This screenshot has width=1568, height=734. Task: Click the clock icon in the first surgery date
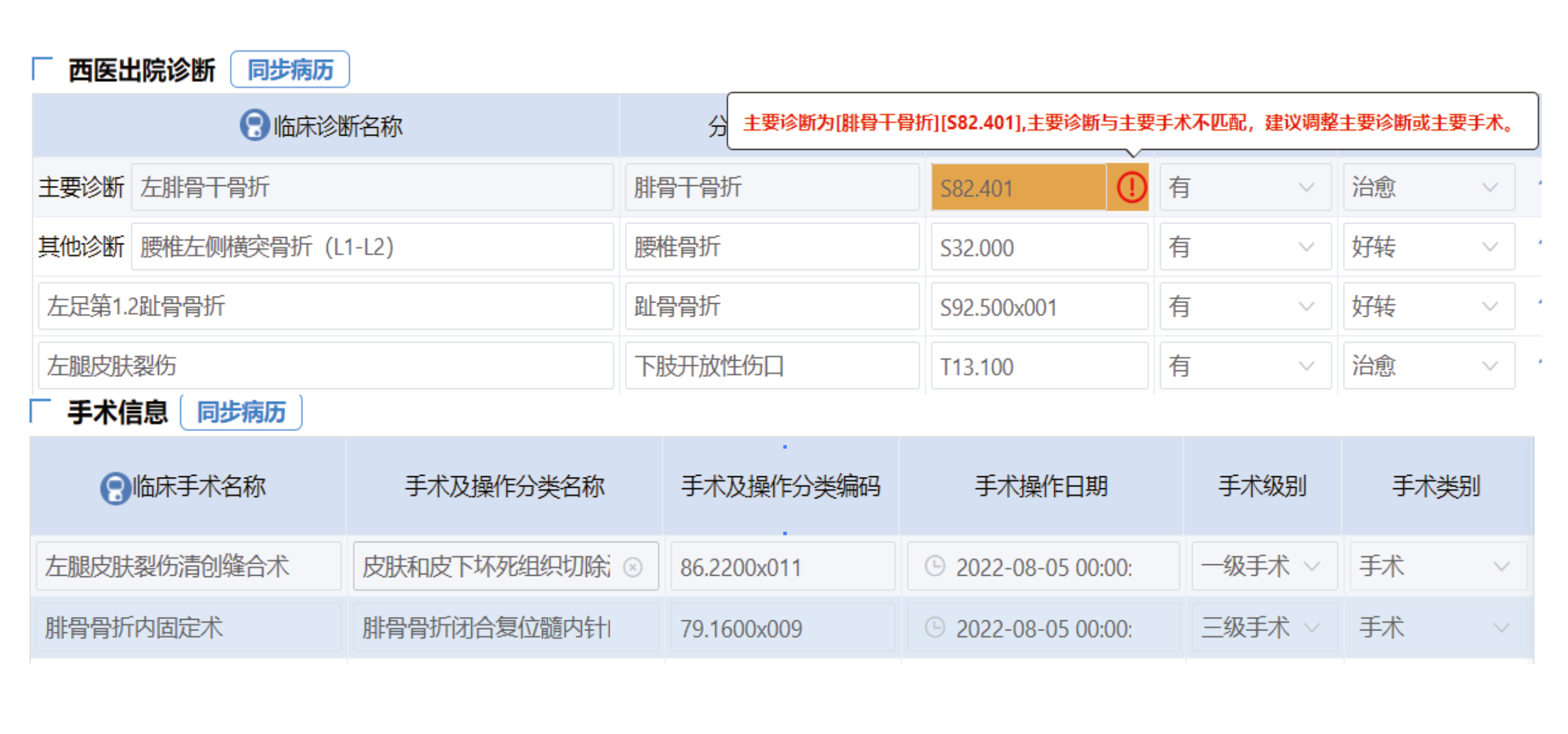coord(935,566)
